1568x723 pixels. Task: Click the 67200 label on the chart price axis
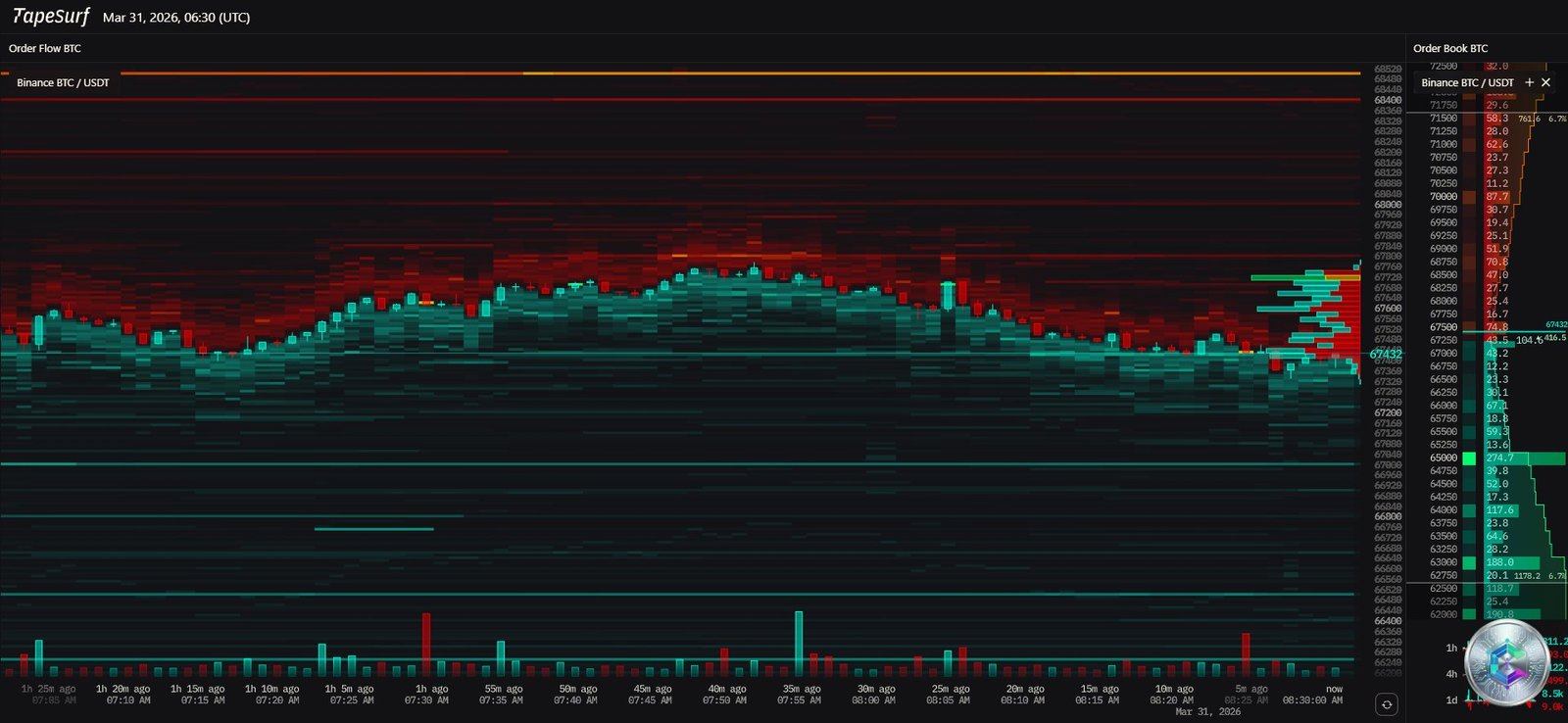1387,412
